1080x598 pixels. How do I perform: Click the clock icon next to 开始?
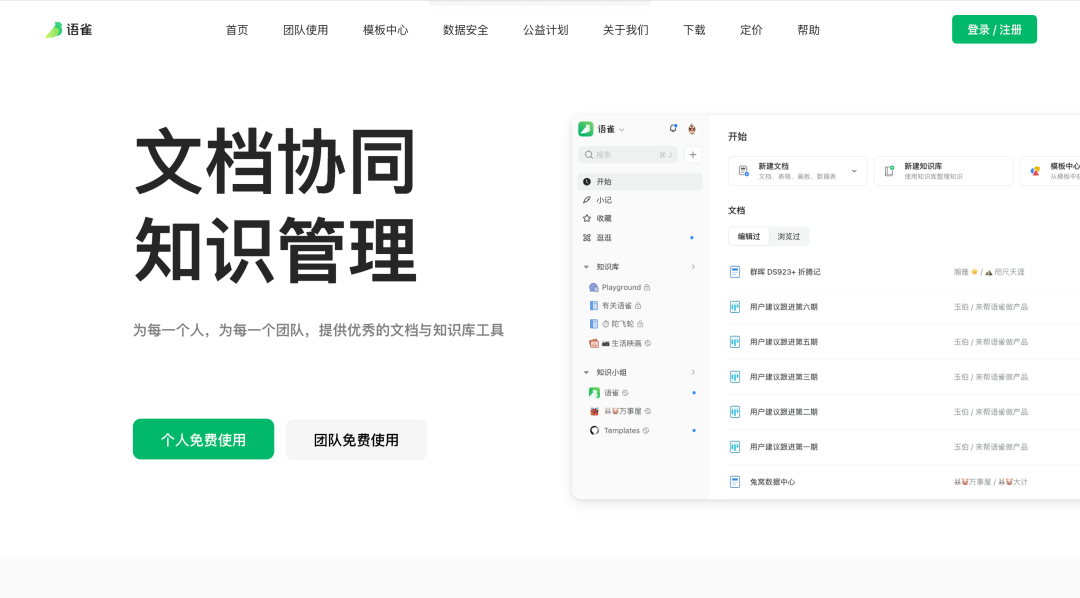[587, 182]
